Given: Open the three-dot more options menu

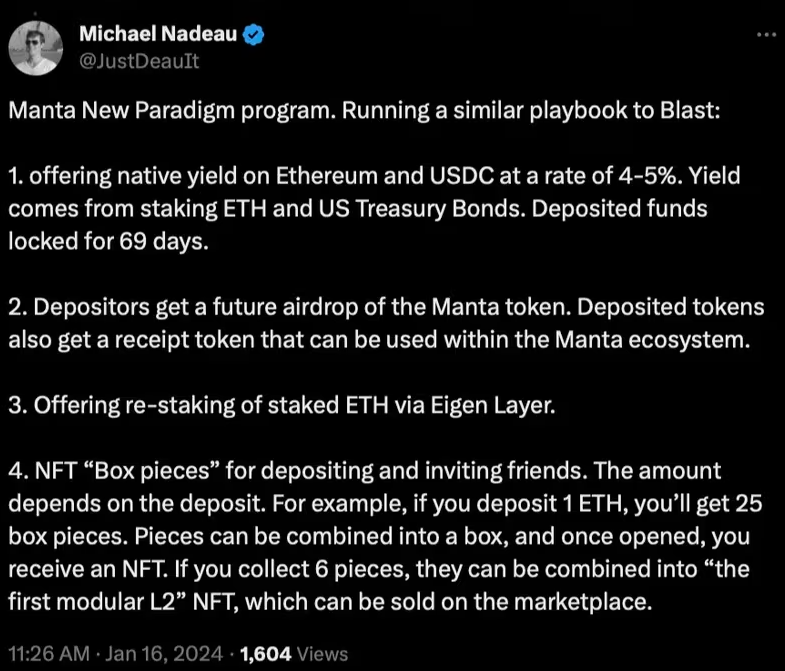Looking at the screenshot, I should pyautogui.click(x=766, y=35).
